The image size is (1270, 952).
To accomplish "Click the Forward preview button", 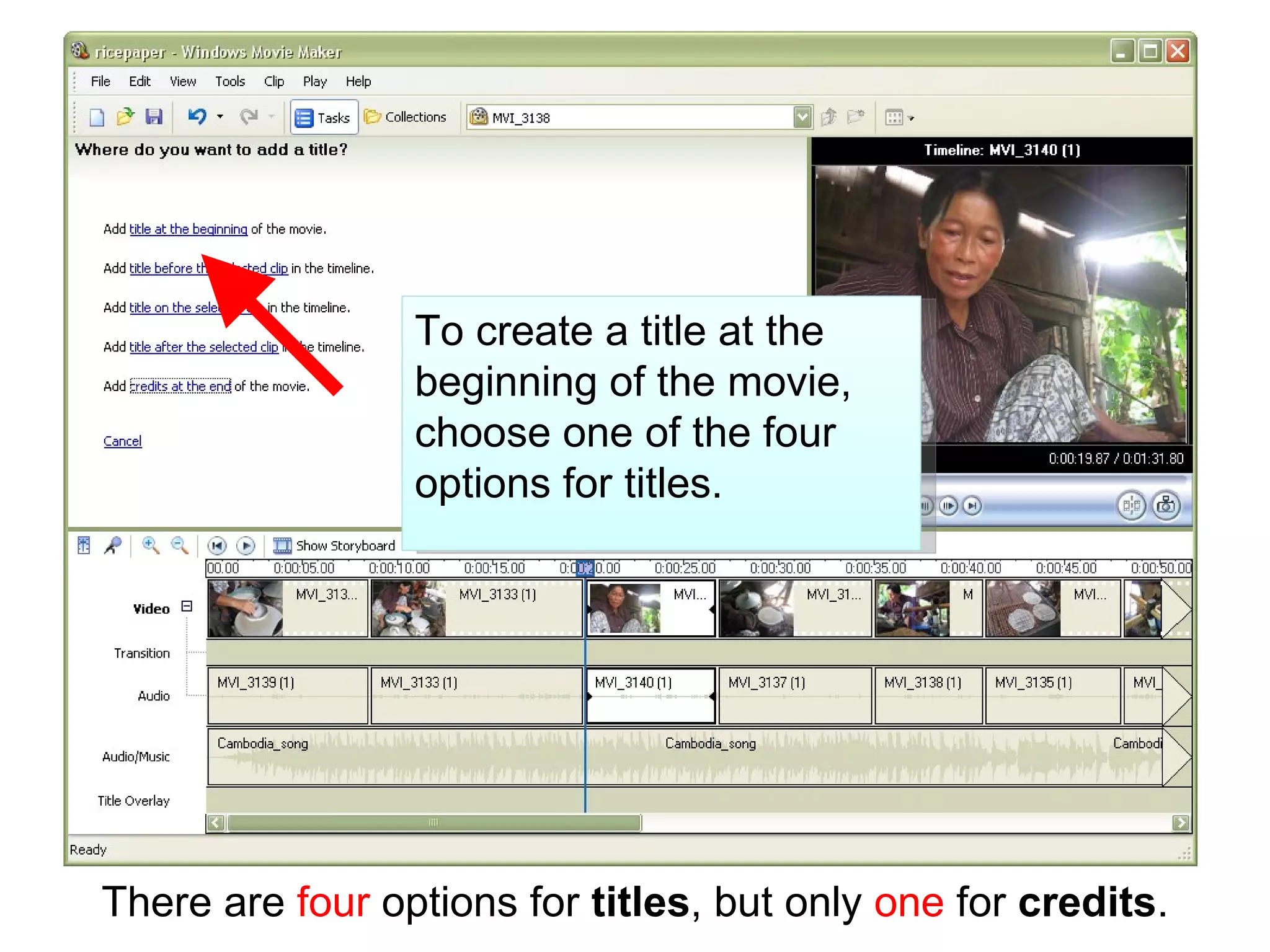I will pos(972,506).
